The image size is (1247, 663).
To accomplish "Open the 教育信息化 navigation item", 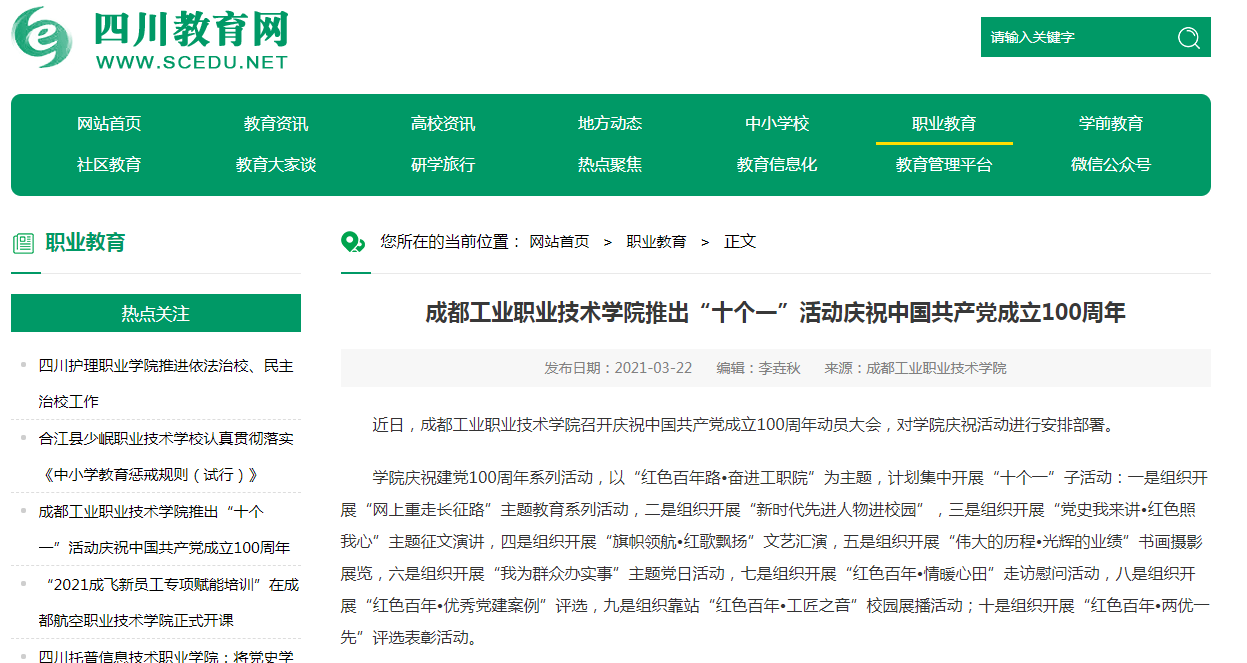I will pyautogui.click(x=777, y=165).
